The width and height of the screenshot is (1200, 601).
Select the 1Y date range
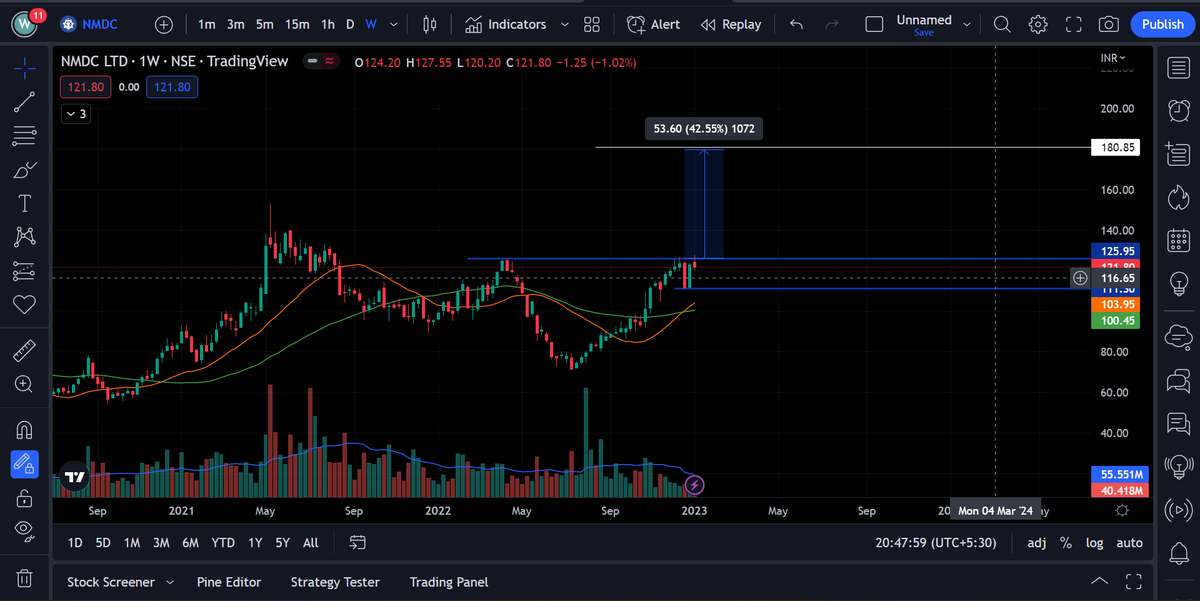(255, 542)
